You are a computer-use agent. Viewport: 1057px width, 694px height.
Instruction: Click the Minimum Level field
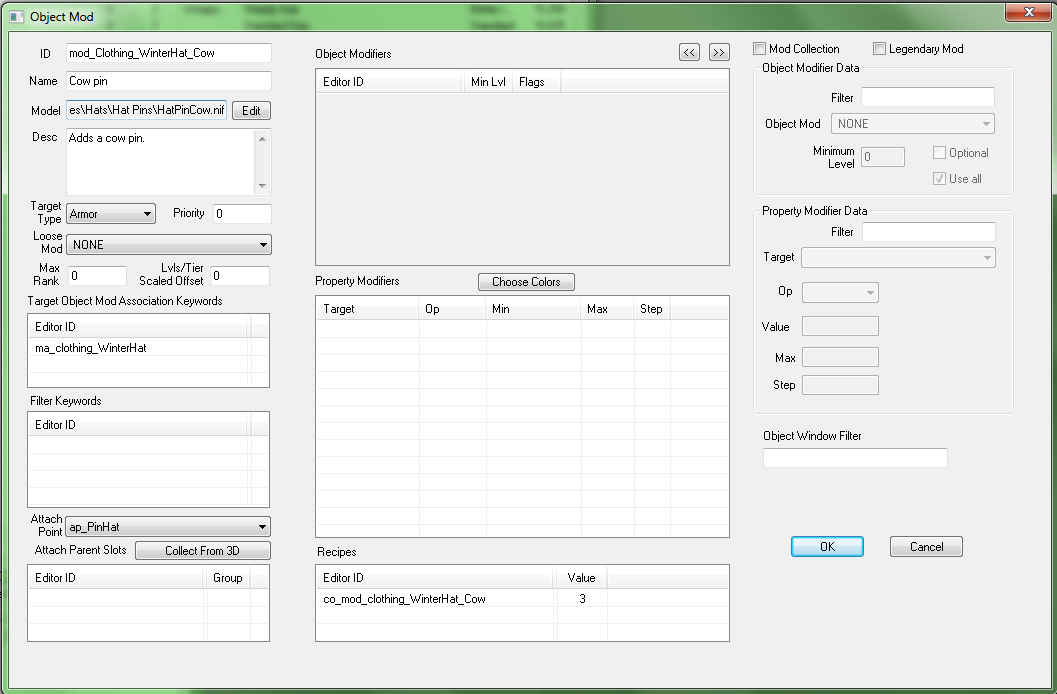tap(883, 157)
